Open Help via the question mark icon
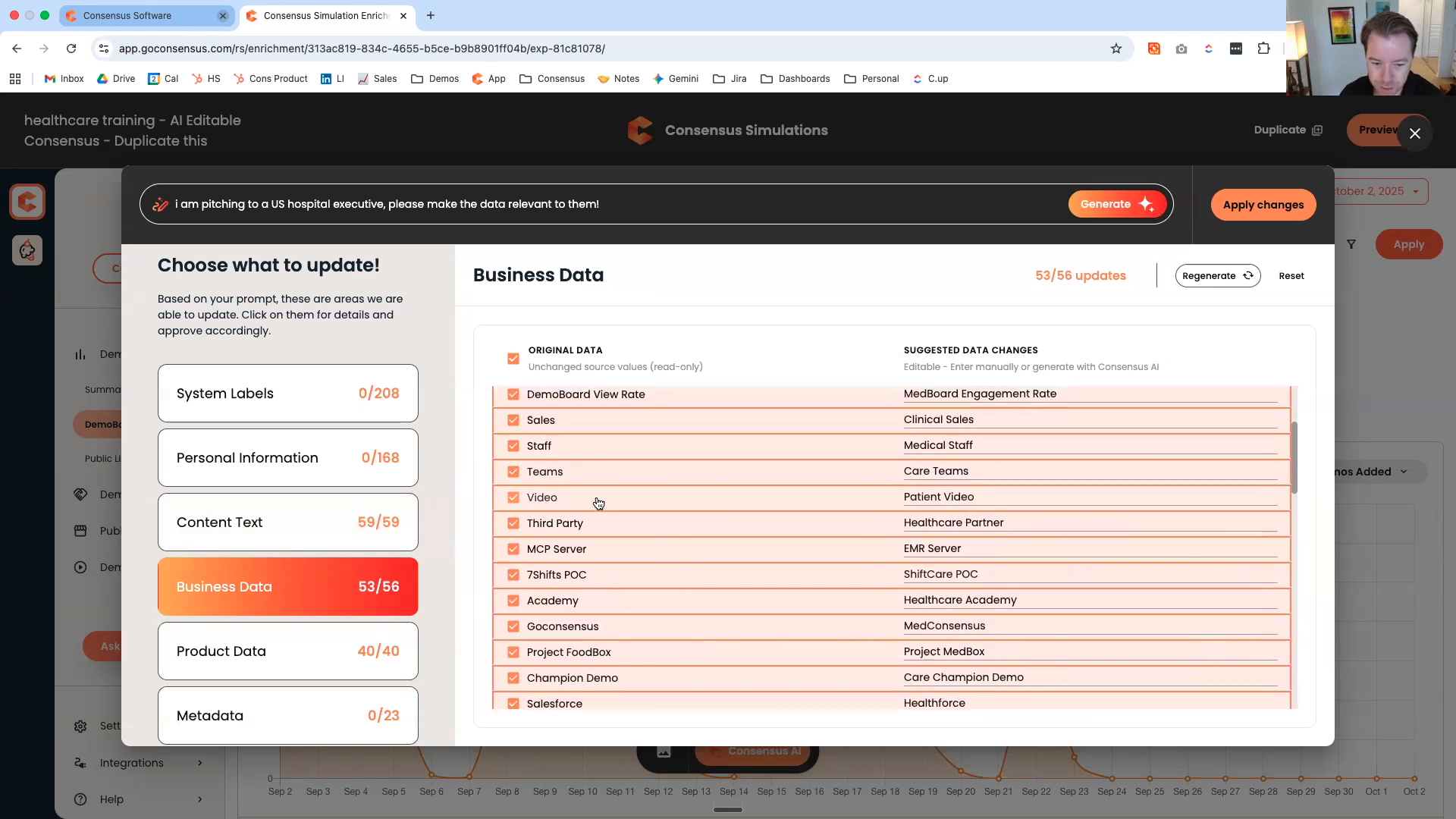Viewport: 1456px width, 819px height. (x=80, y=799)
